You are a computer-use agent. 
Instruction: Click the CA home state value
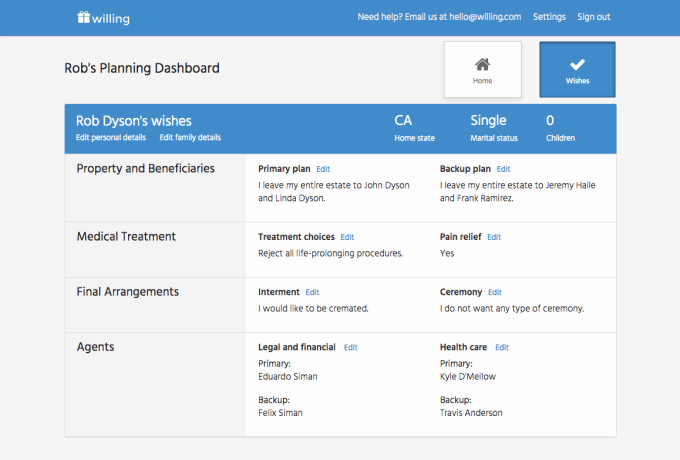click(403, 120)
